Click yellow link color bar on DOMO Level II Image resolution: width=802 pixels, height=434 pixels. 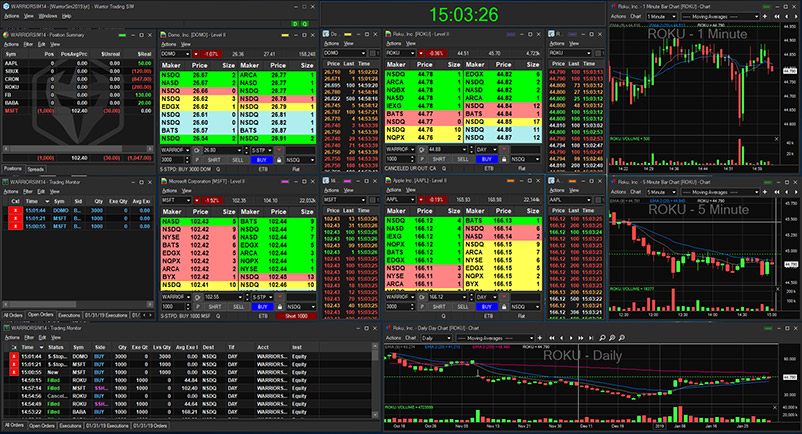point(285,35)
